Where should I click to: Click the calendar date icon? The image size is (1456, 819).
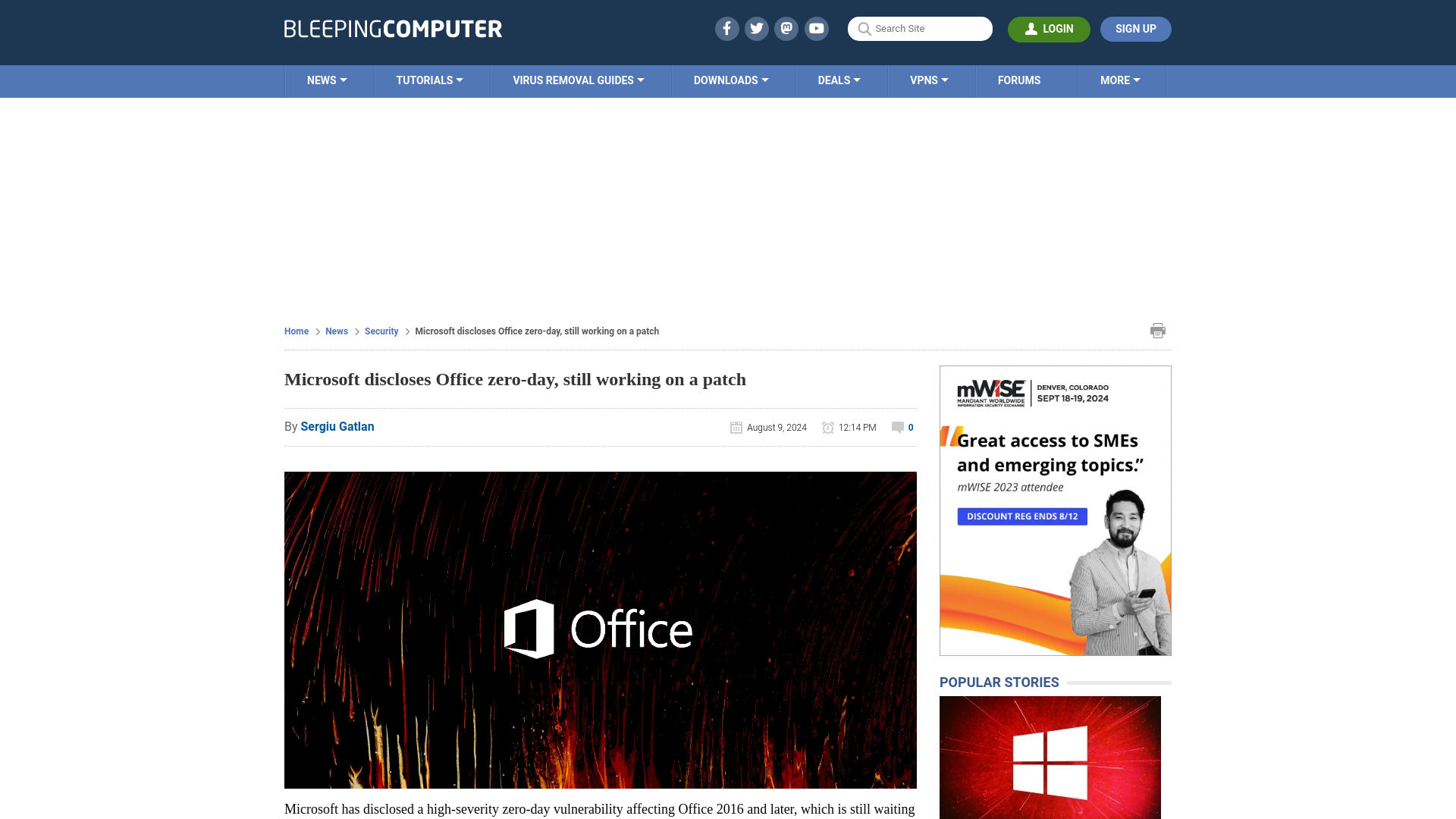pos(736,427)
